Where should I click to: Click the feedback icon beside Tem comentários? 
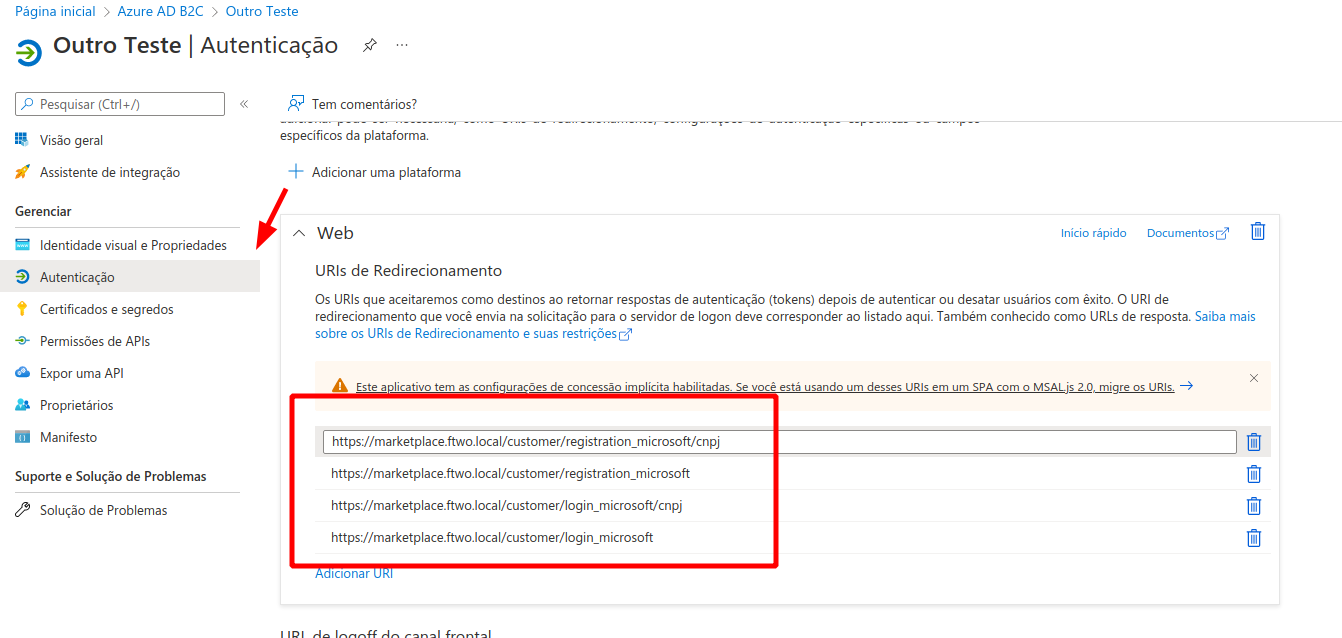pos(296,103)
